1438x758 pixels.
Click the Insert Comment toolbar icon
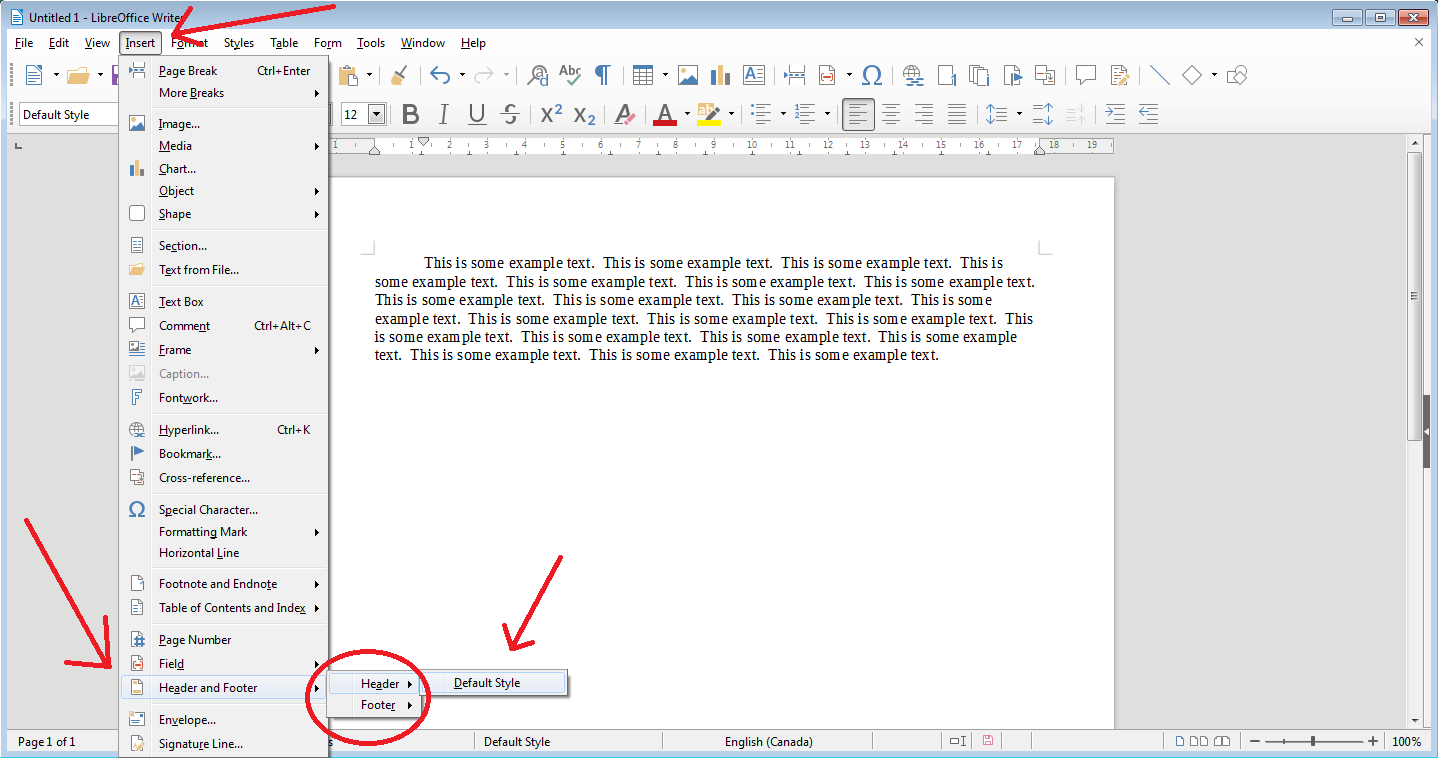pyautogui.click(x=1086, y=75)
